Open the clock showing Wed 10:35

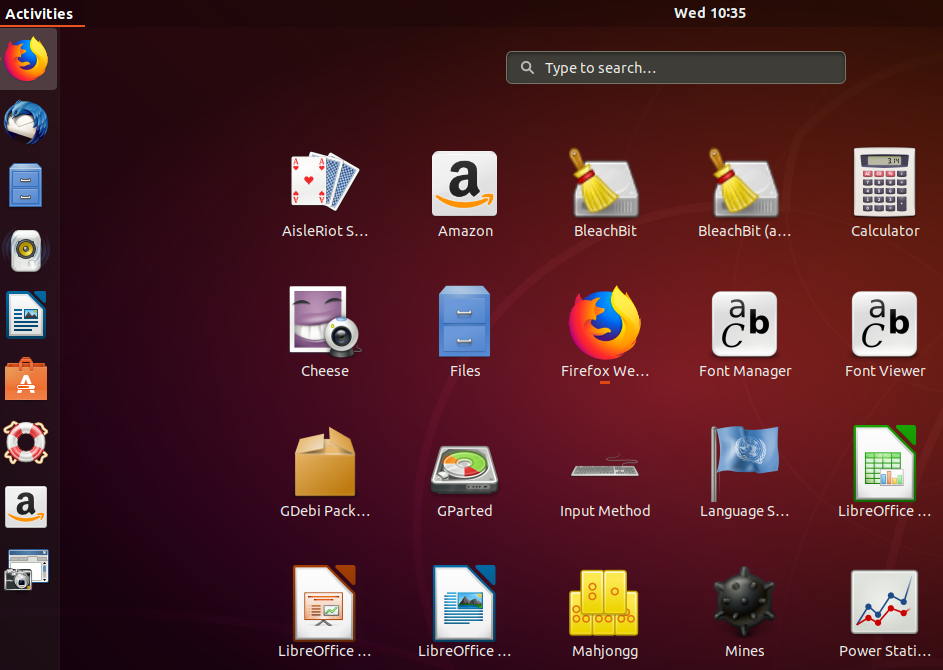(x=710, y=13)
